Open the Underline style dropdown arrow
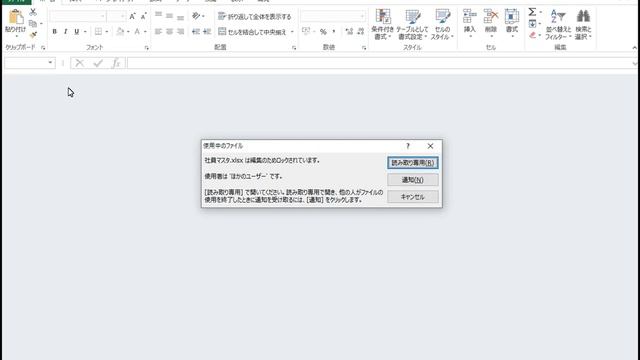The height and width of the screenshot is (360, 640). click(85, 31)
